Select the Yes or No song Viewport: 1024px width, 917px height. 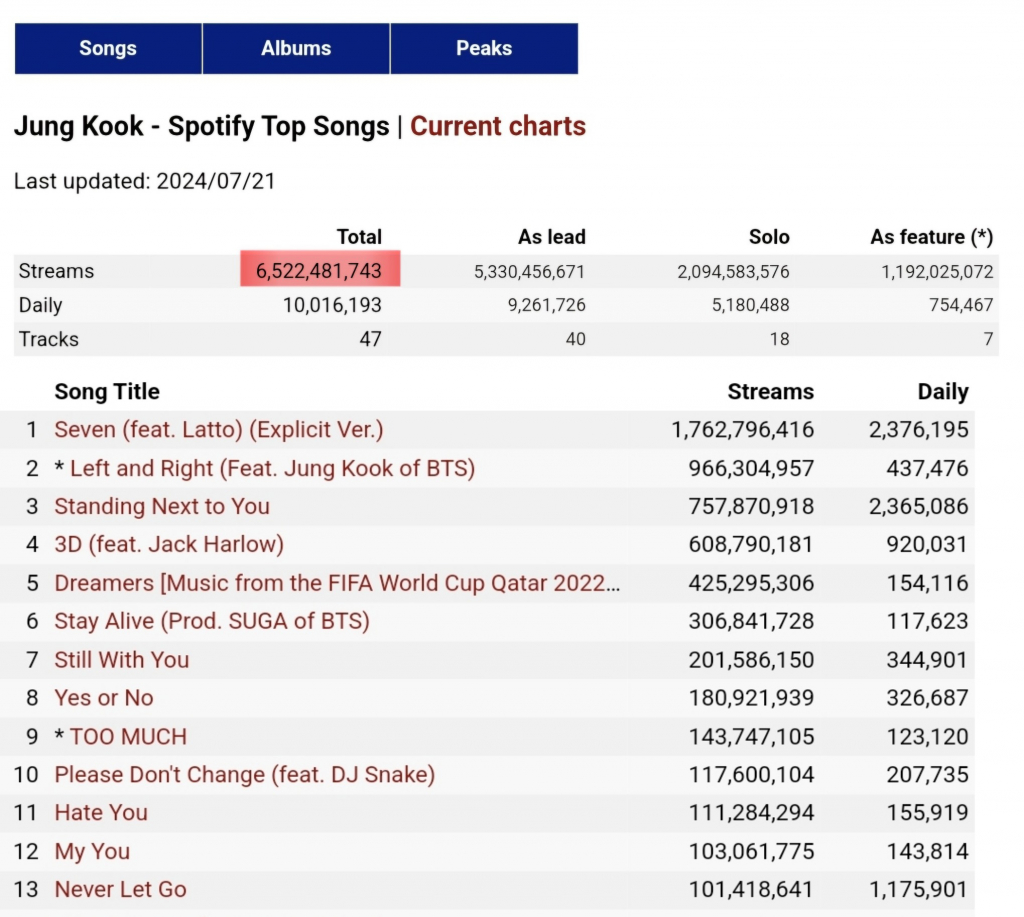point(104,698)
